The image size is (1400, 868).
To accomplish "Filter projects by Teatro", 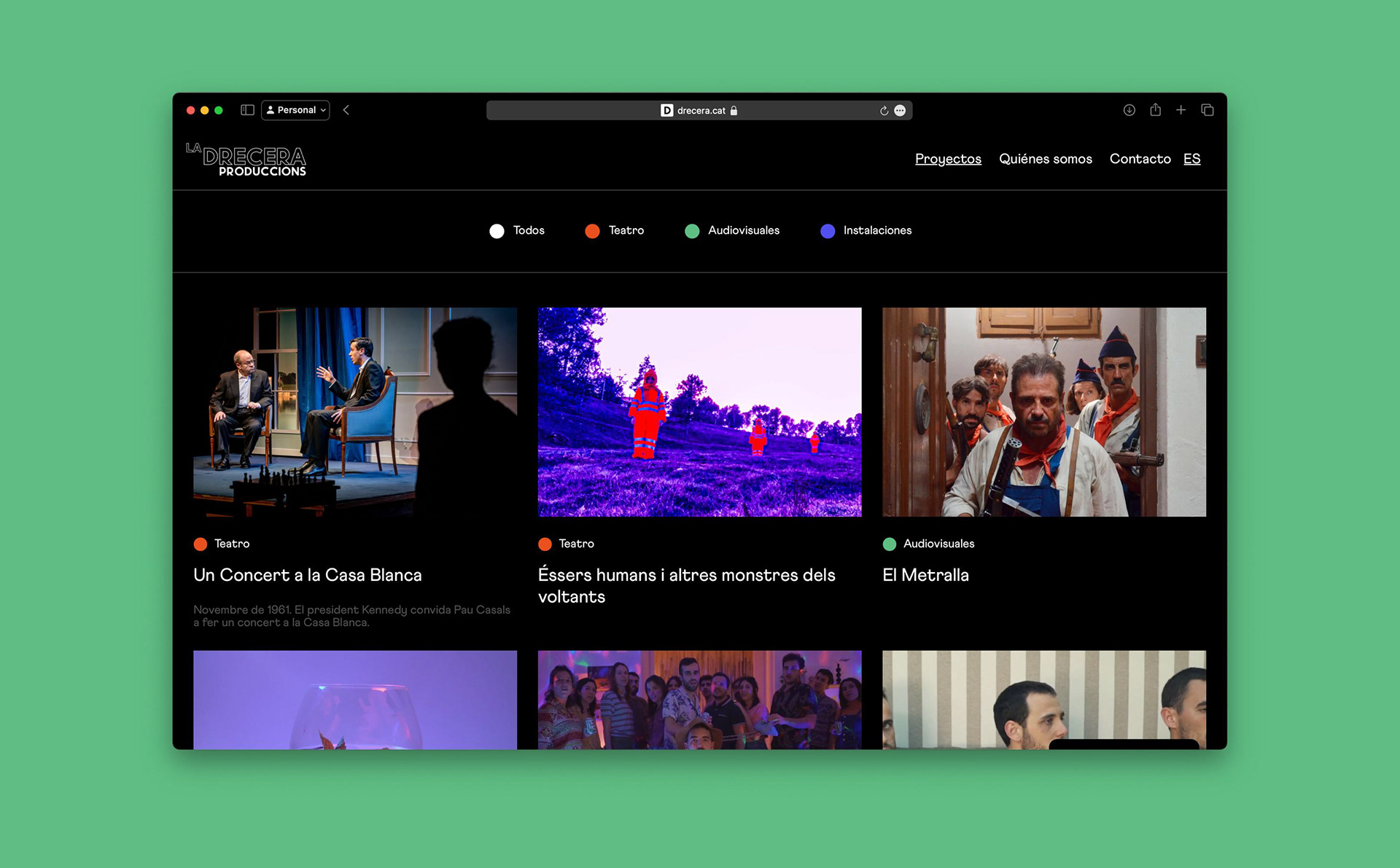I will pyautogui.click(x=615, y=230).
